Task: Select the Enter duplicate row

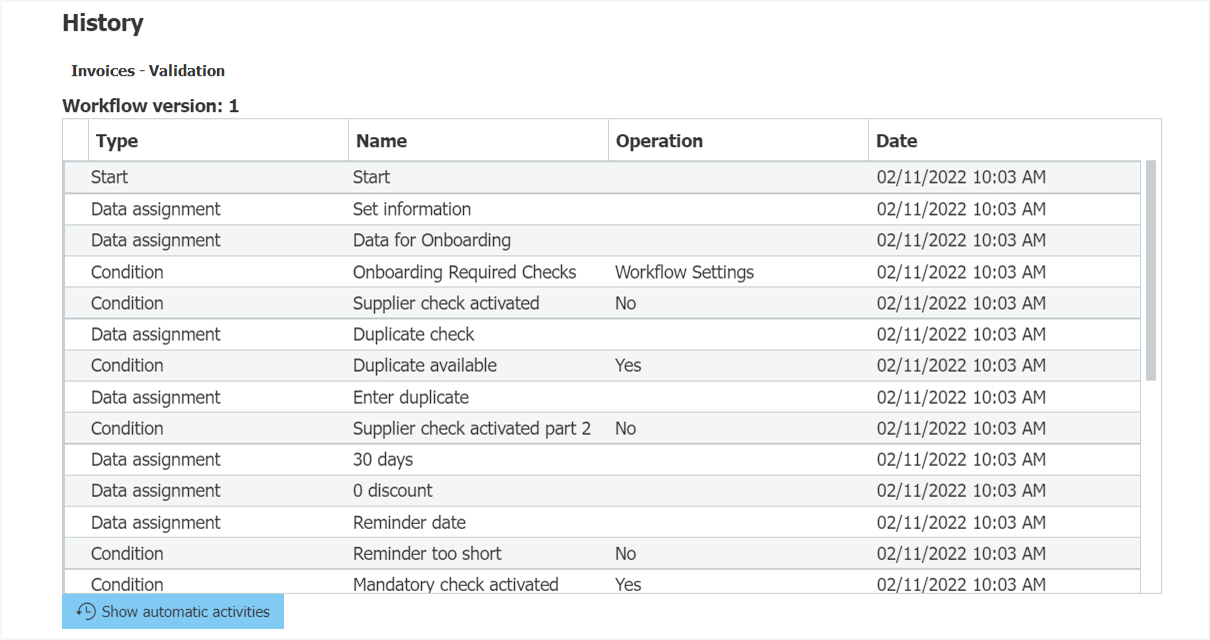Action: coord(400,396)
